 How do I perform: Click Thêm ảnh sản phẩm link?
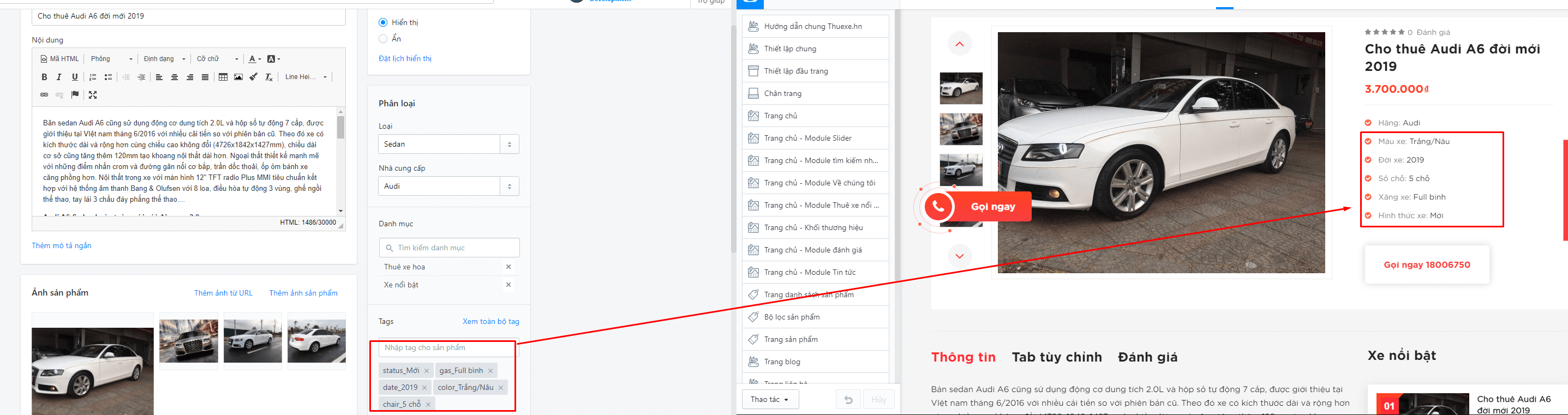pos(303,293)
